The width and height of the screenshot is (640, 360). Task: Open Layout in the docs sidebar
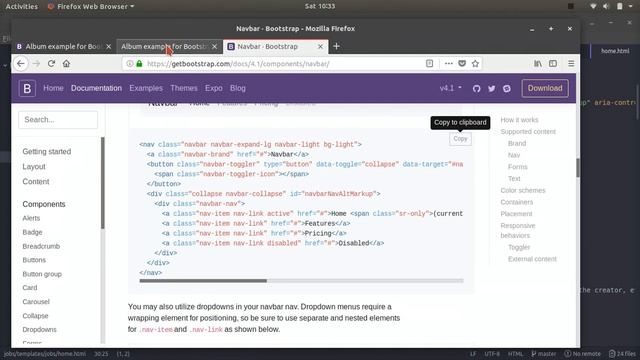[x=34, y=167]
